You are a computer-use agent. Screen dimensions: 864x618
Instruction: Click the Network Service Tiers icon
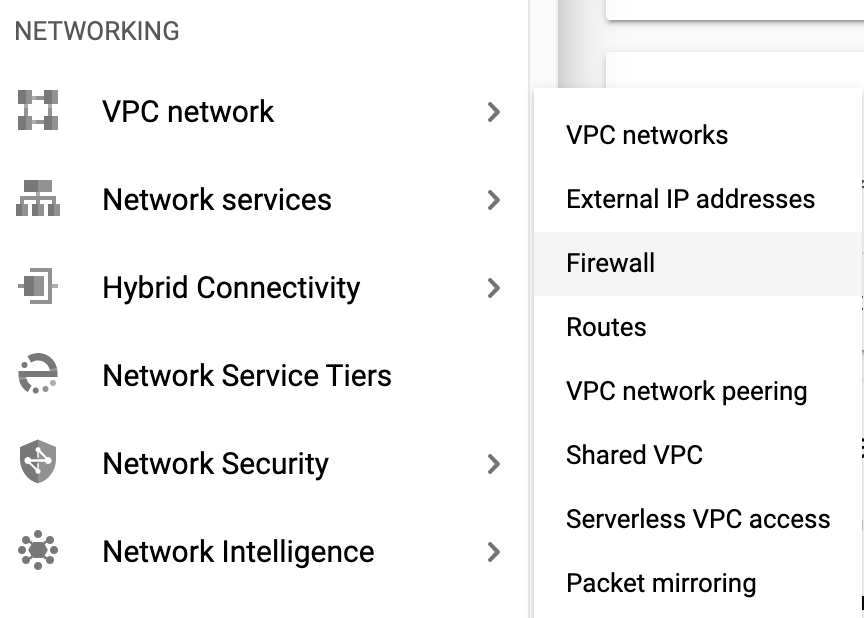tap(37, 375)
